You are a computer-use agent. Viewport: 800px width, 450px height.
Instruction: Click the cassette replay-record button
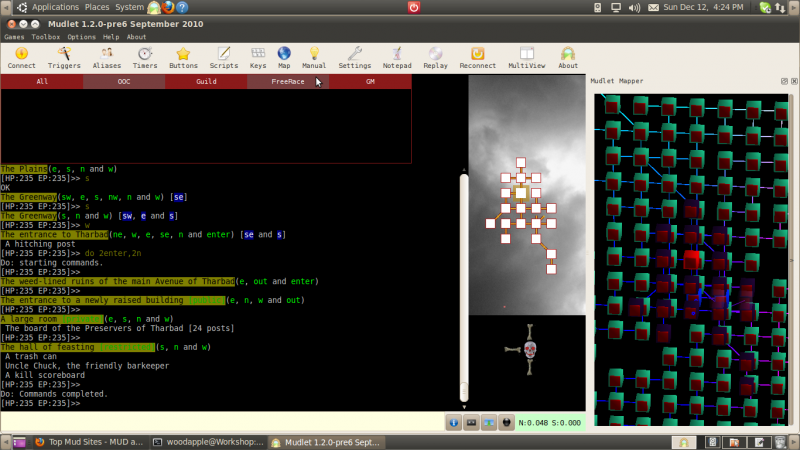pos(471,423)
